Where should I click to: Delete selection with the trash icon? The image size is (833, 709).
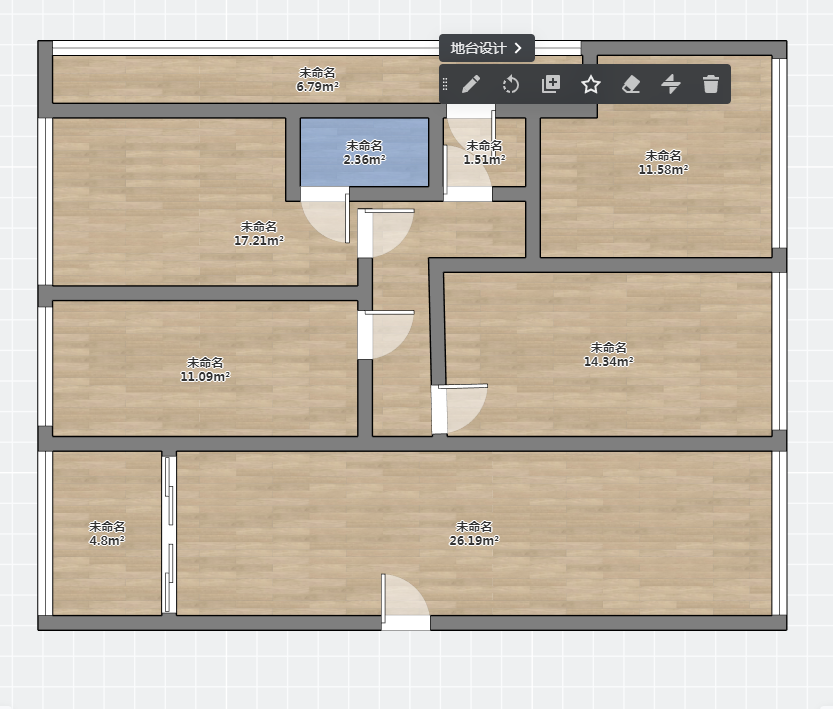pyautogui.click(x=711, y=84)
